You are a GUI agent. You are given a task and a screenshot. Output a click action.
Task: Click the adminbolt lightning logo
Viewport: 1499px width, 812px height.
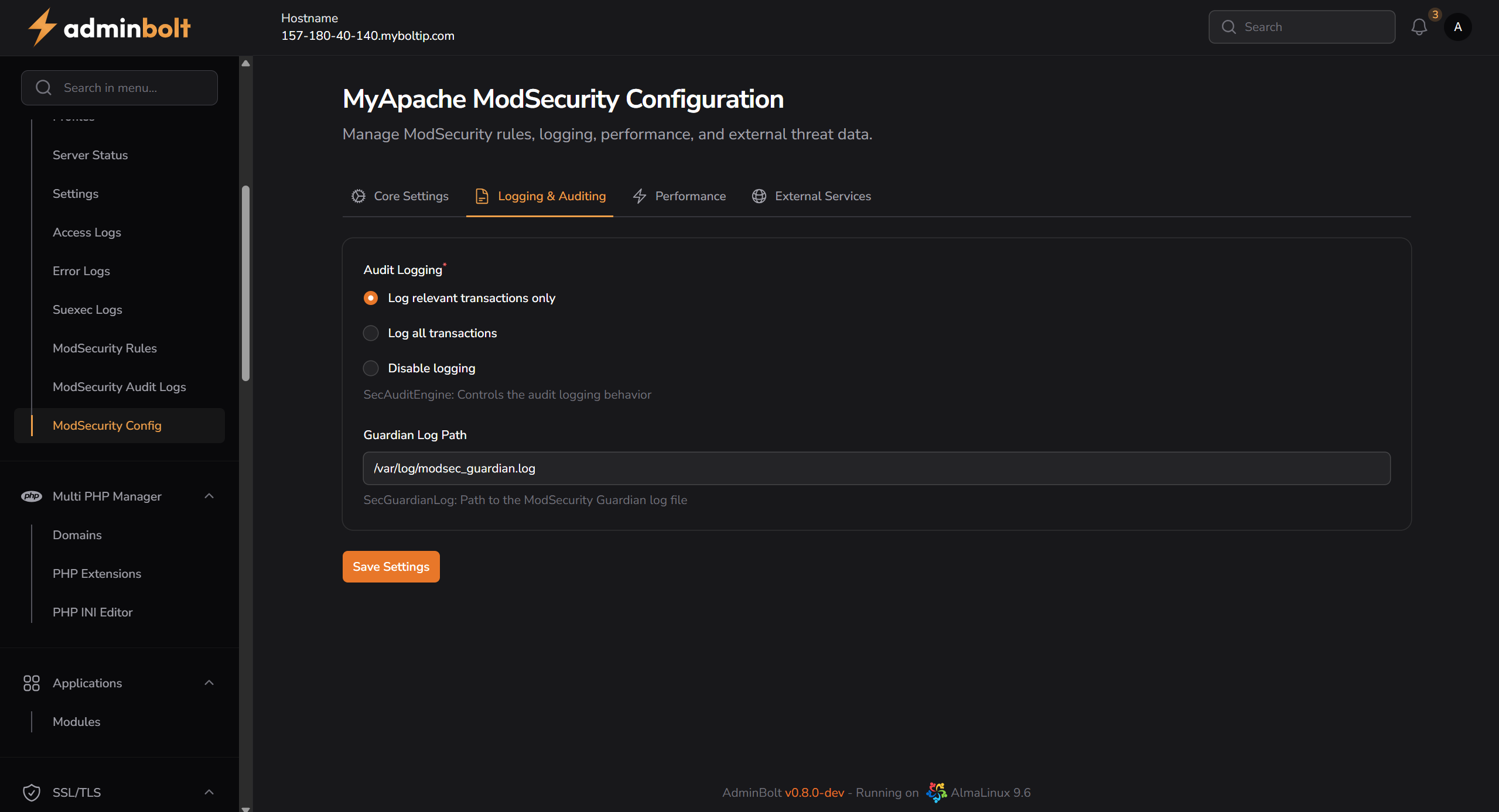click(x=42, y=27)
